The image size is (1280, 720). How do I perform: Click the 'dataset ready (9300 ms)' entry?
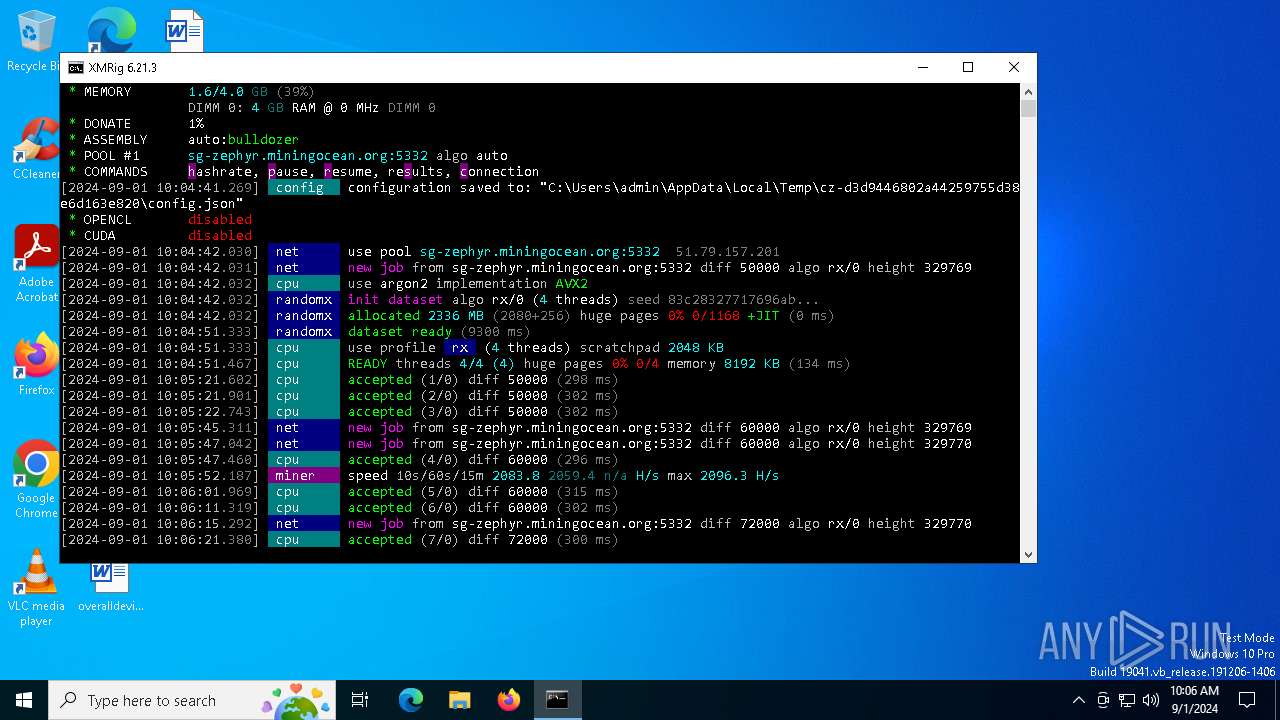tap(440, 332)
